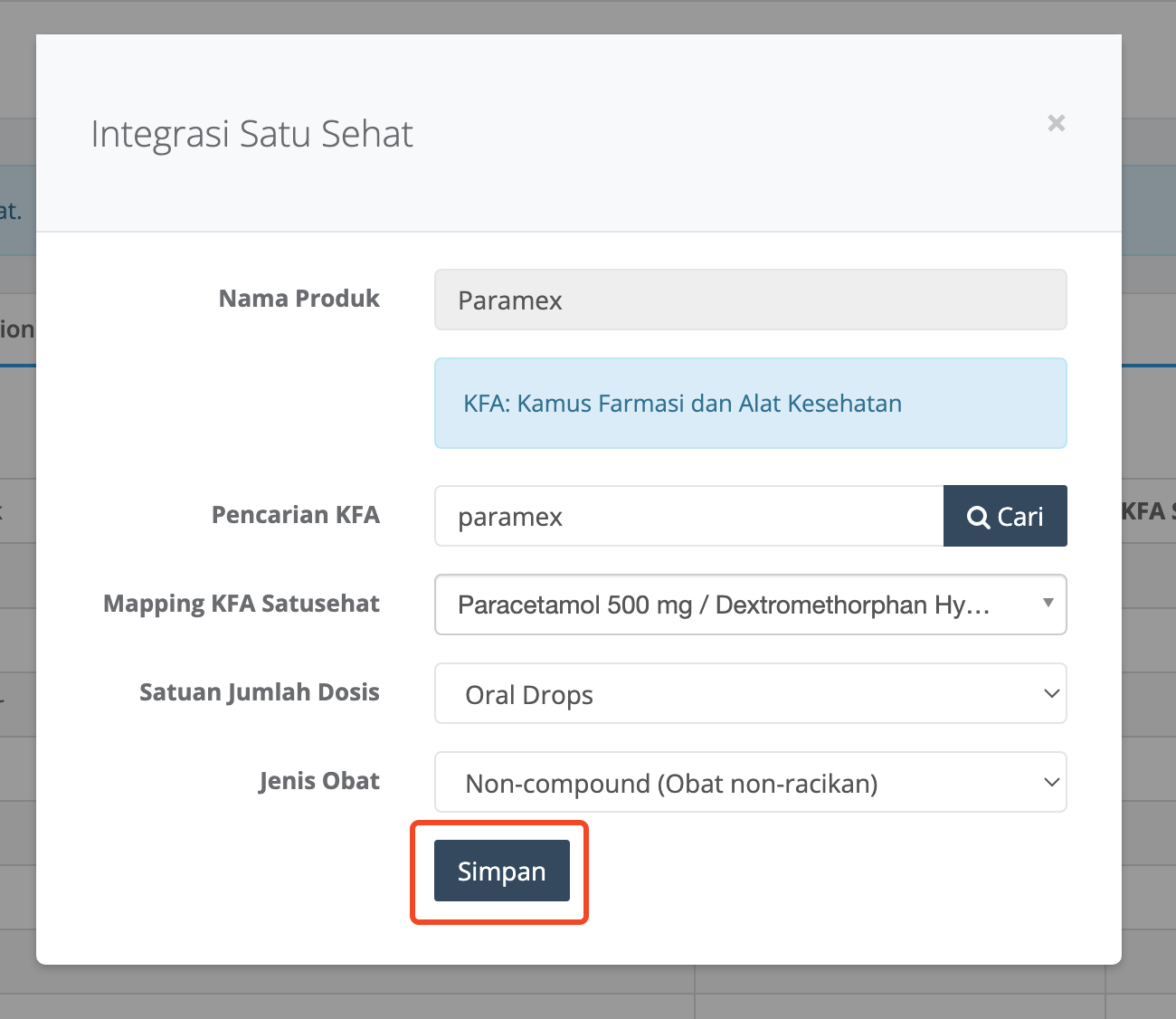Click the Nama Produk field showing Paramex

pyautogui.click(x=751, y=300)
